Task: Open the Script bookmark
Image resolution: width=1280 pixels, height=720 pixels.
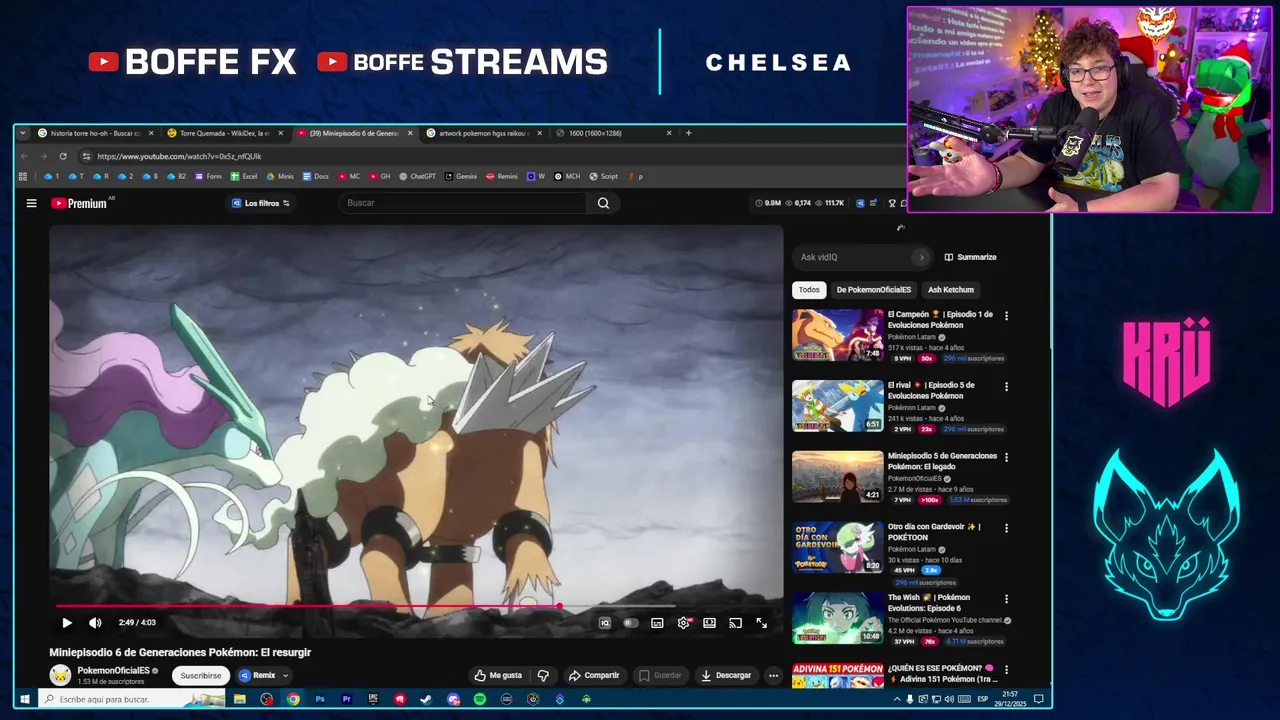Action: pyautogui.click(x=604, y=176)
